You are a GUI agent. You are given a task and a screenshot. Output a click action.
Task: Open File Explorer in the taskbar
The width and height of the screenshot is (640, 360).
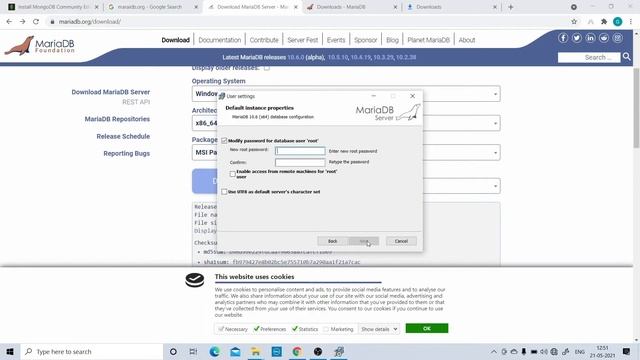click(x=256, y=351)
